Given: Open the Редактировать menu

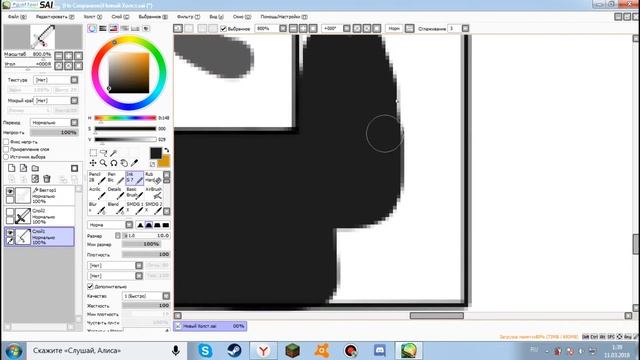Looking at the screenshot, I should 55,17.
